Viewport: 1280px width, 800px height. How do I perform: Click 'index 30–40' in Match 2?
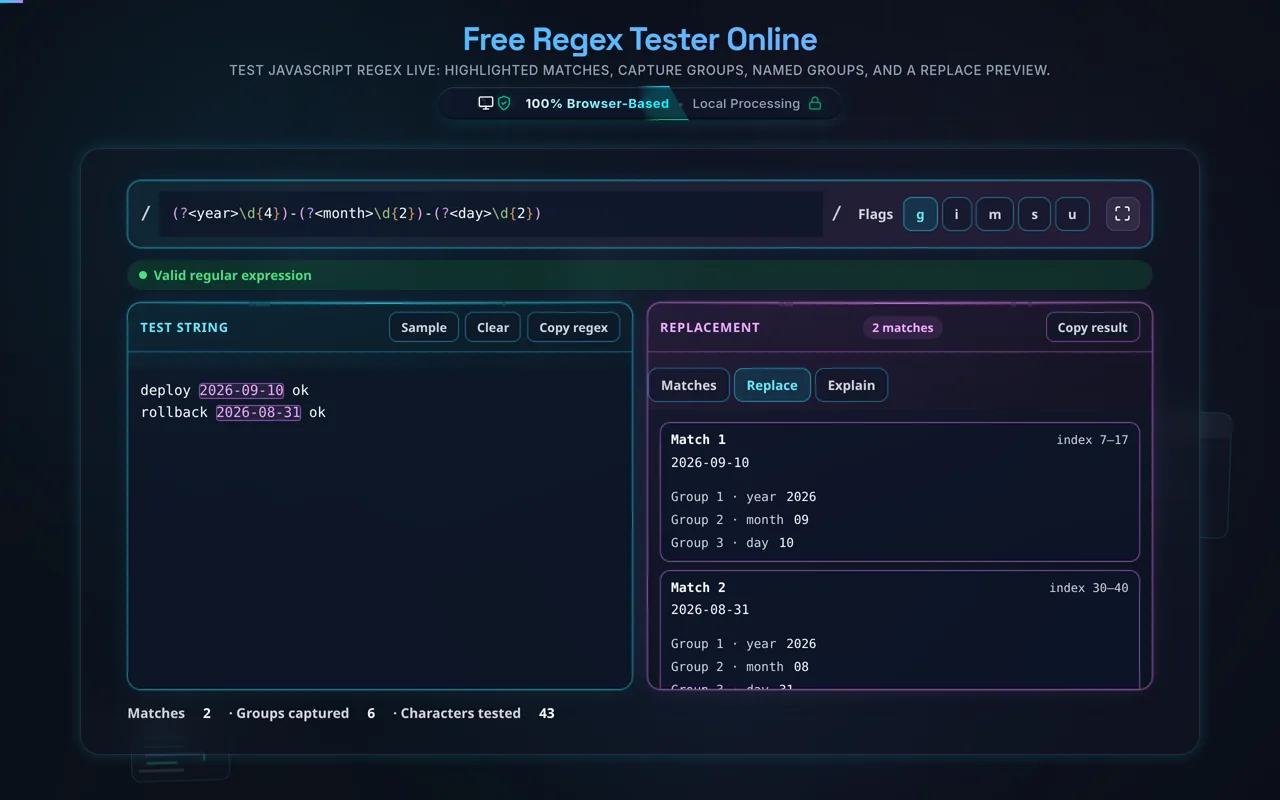(1088, 588)
